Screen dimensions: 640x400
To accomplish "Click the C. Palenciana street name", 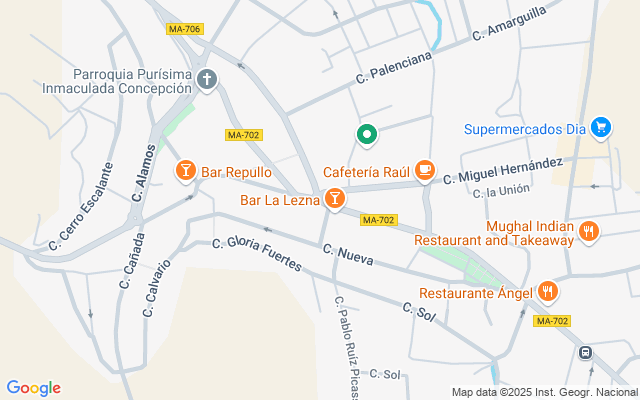I will click(x=394, y=68).
